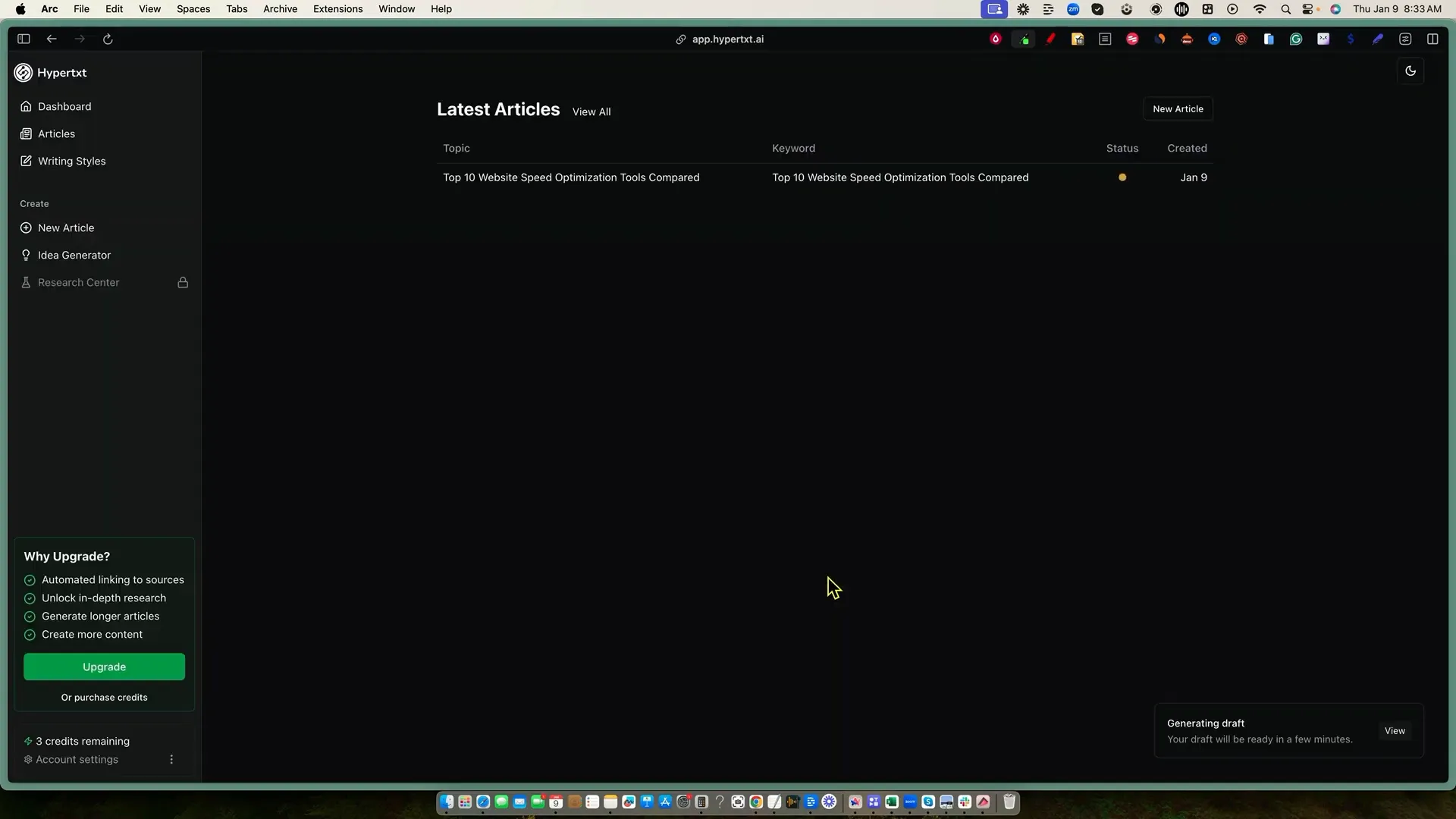The width and height of the screenshot is (1456, 819).
Task: Click the app.hypertxt.ai address bar
Action: 726,39
